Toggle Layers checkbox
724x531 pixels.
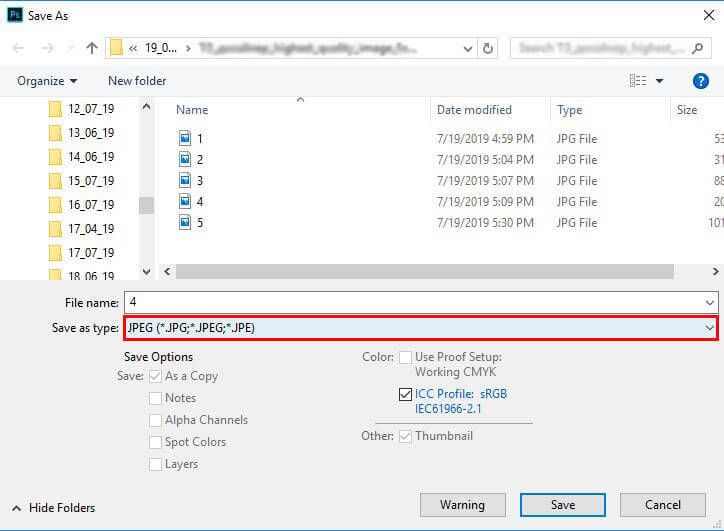tap(156, 464)
